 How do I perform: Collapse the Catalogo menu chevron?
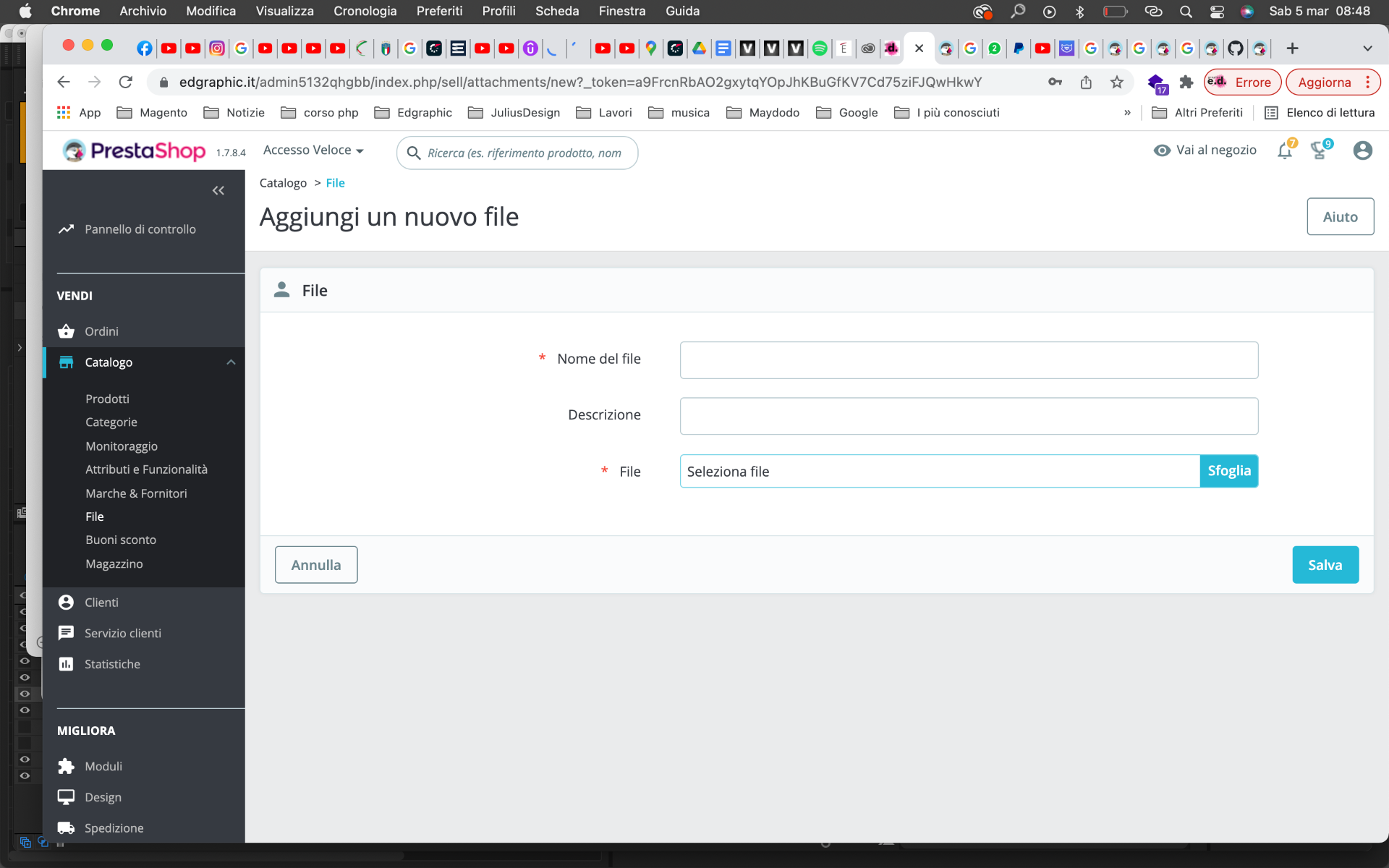(x=231, y=362)
